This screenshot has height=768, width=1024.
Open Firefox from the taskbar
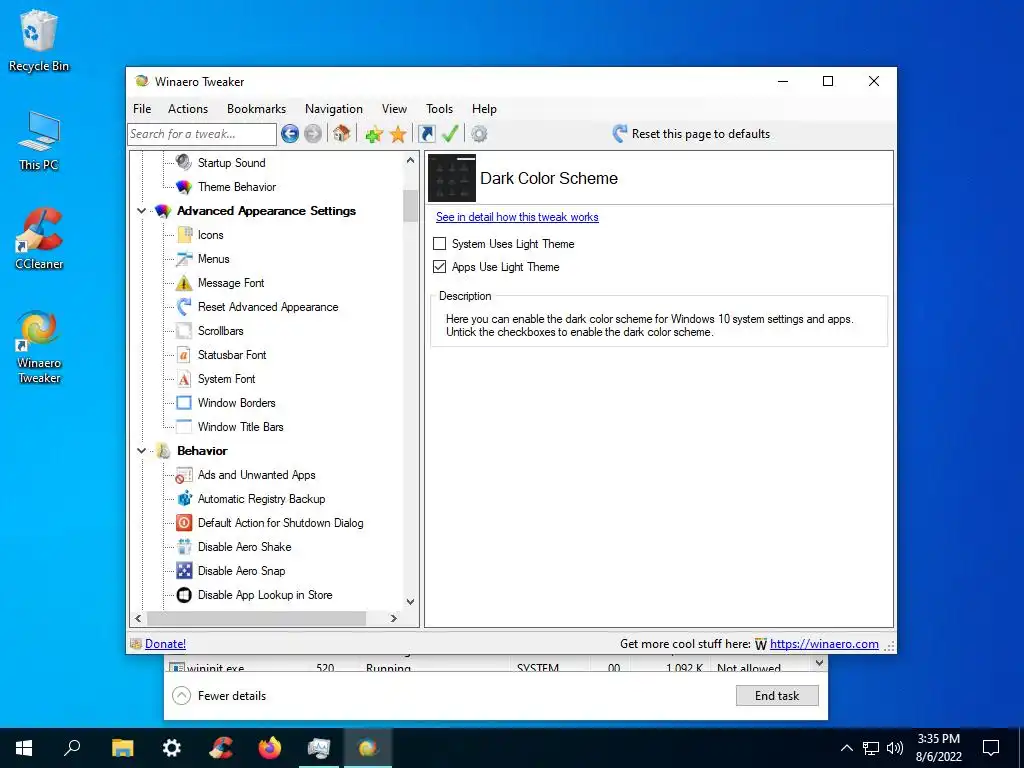click(270, 748)
